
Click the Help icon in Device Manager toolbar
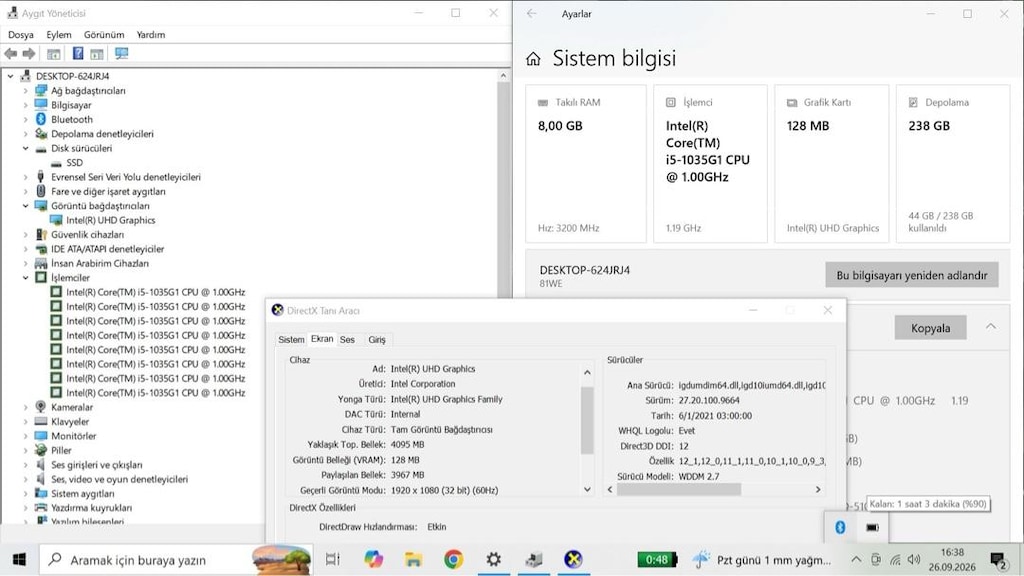[78, 54]
